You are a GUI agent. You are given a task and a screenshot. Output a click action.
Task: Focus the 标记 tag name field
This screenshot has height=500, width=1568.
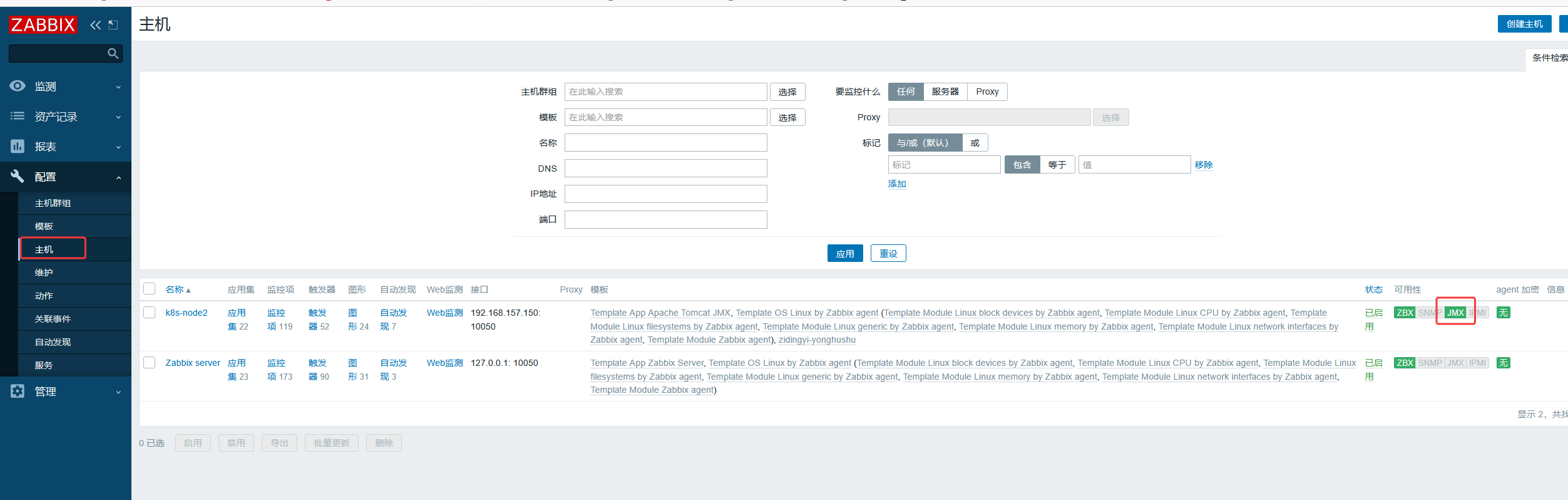(945, 165)
